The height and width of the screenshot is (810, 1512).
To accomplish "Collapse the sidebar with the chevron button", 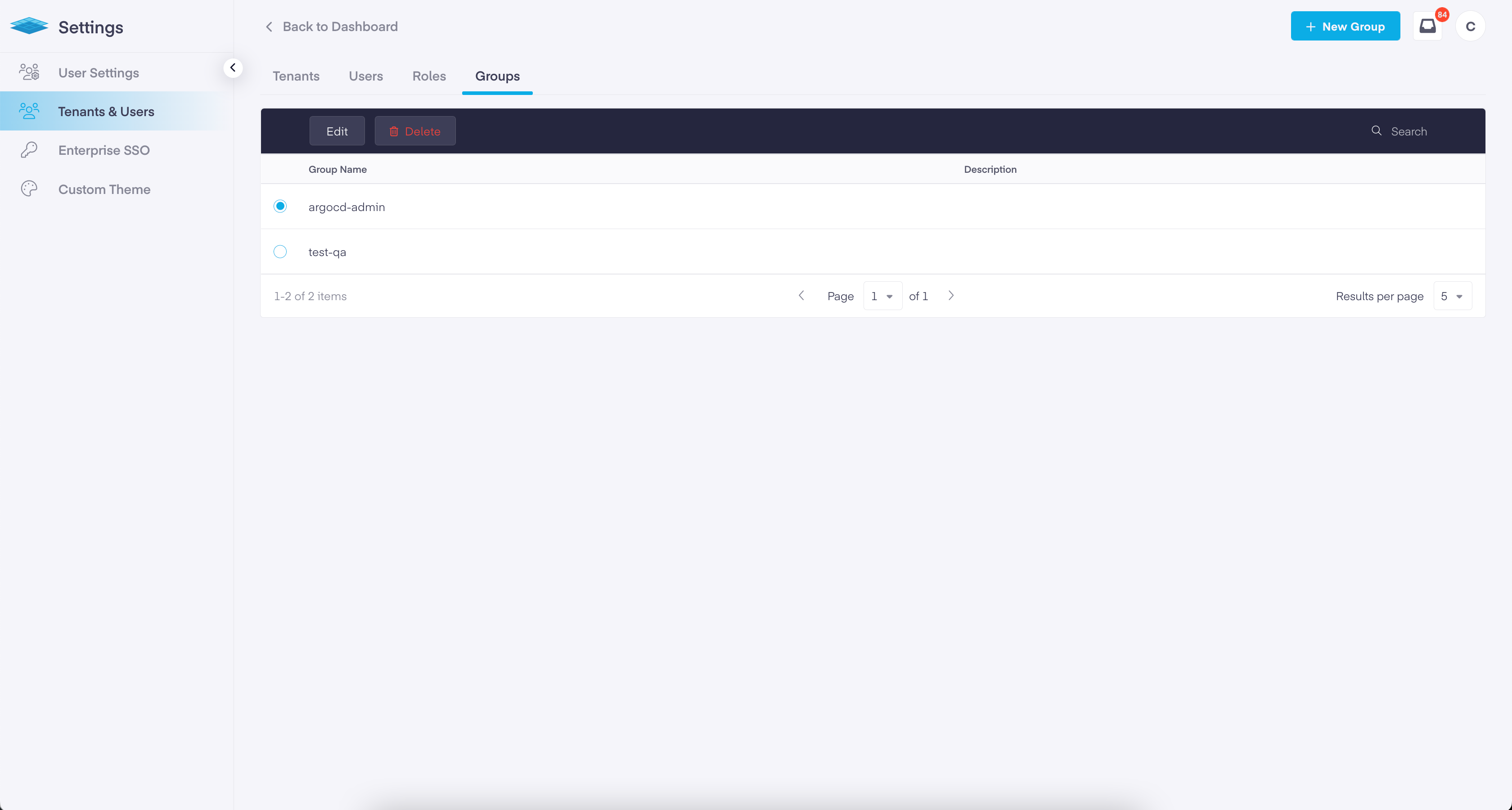I will coord(233,67).
